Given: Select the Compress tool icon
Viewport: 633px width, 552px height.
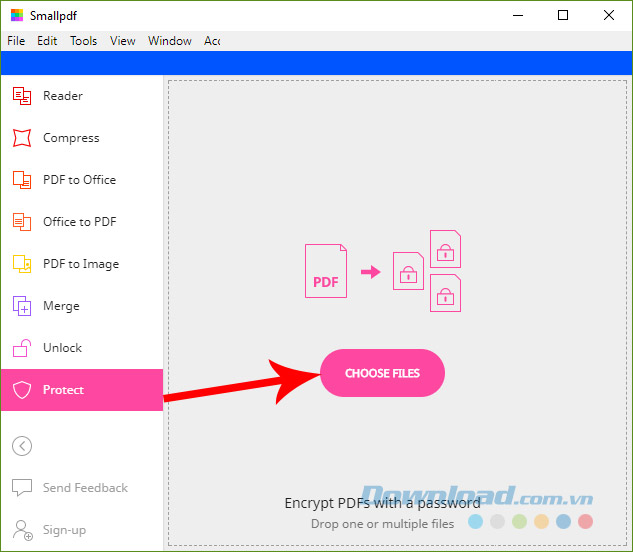Looking at the screenshot, I should 22,138.
